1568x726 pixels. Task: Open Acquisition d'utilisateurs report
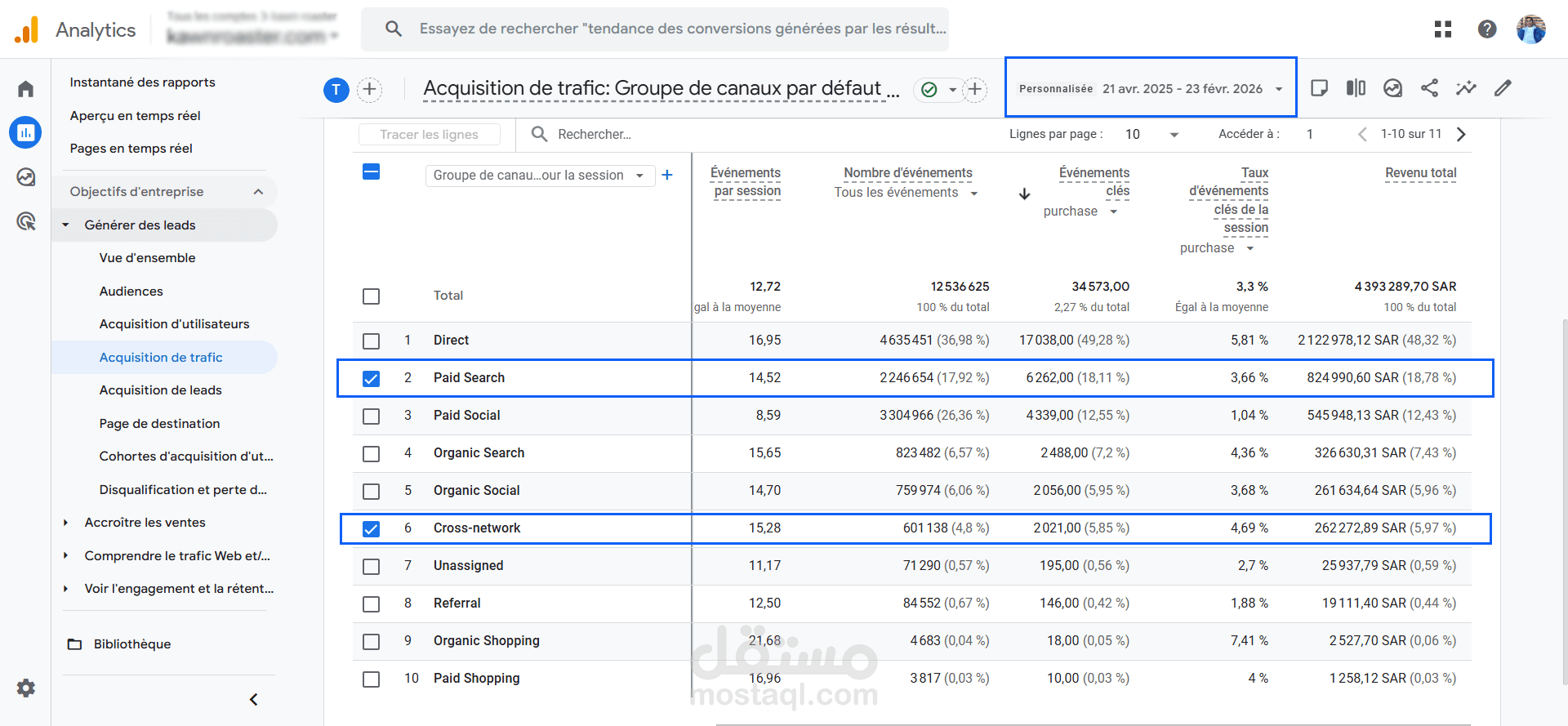point(174,324)
